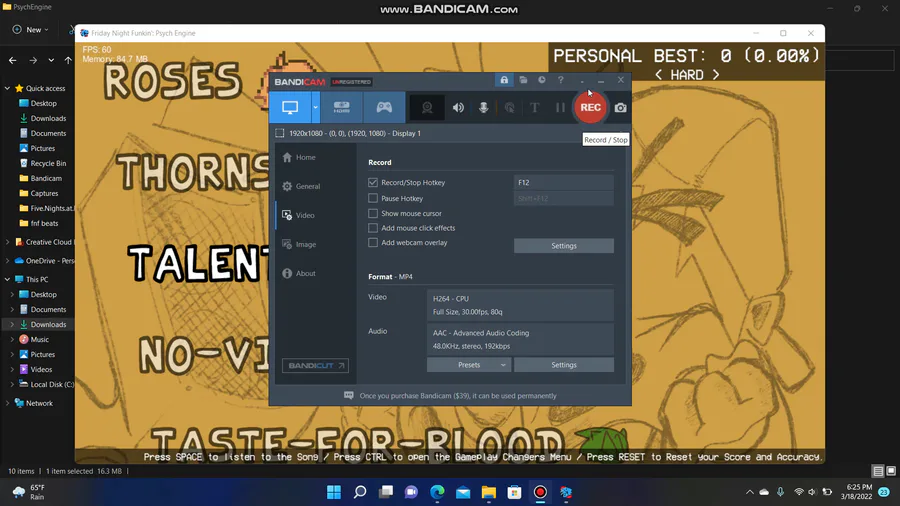This screenshot has width=900, height=506.
Task: Open the Image section in Bandicam sidebar
Action: click(316, 244)
